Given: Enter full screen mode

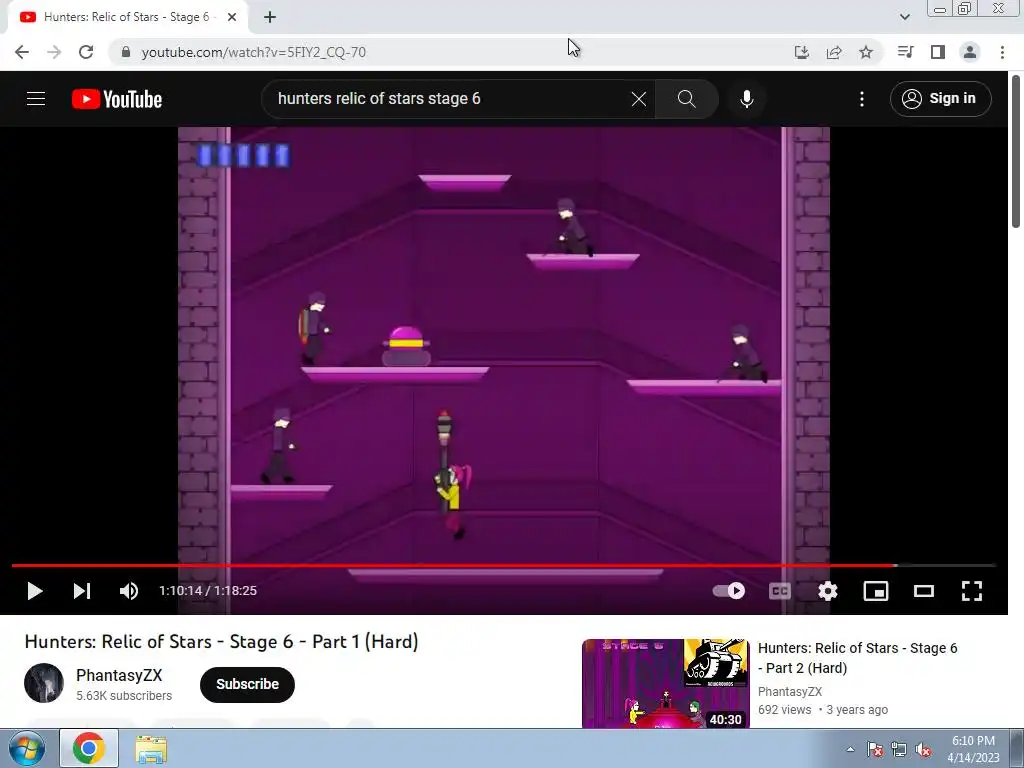Looking at the screenshot, I should click(972, 591).
